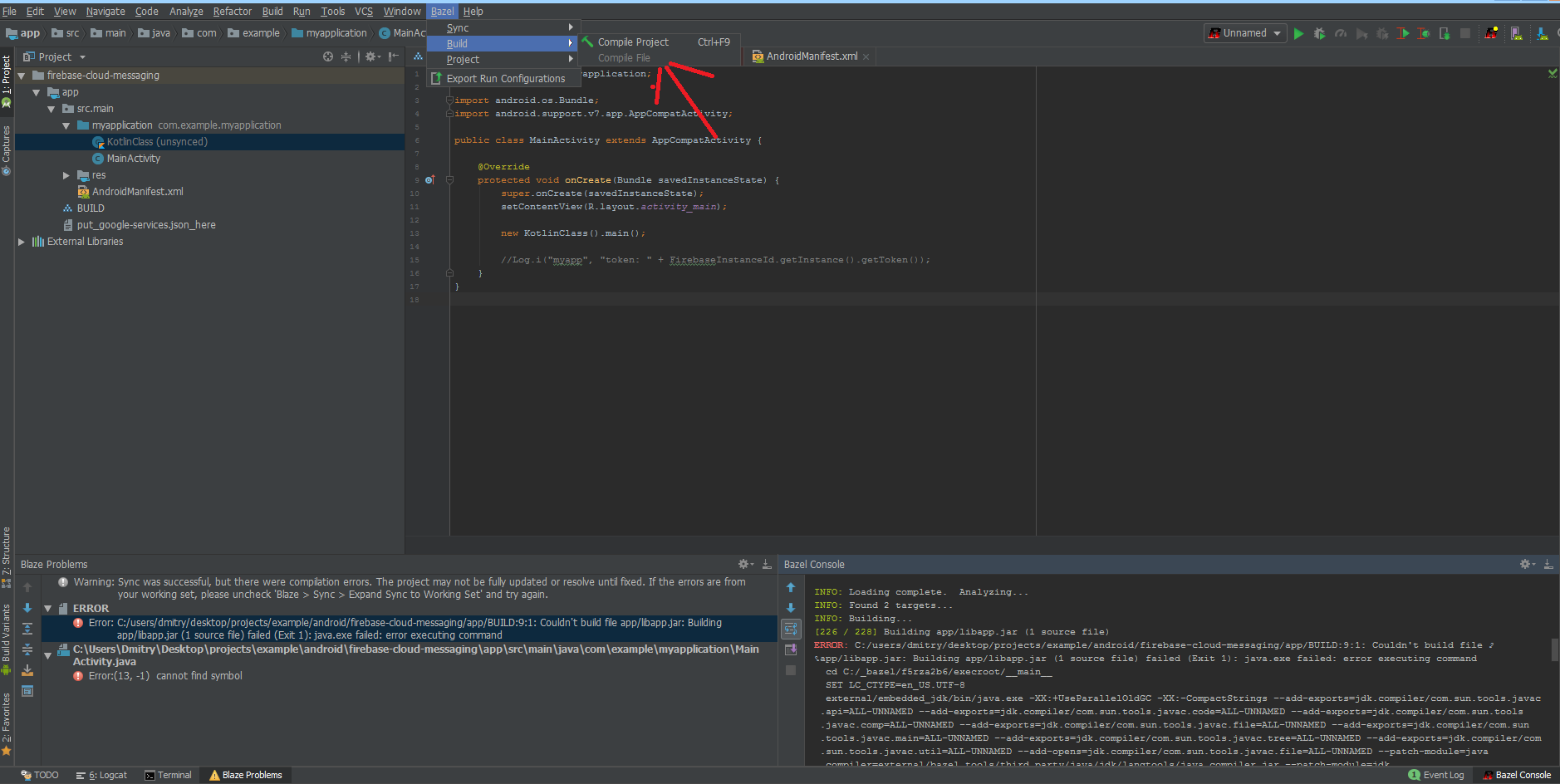Open the Event Log
The height and width of the screenshot is (784, 1560).
1436,774
